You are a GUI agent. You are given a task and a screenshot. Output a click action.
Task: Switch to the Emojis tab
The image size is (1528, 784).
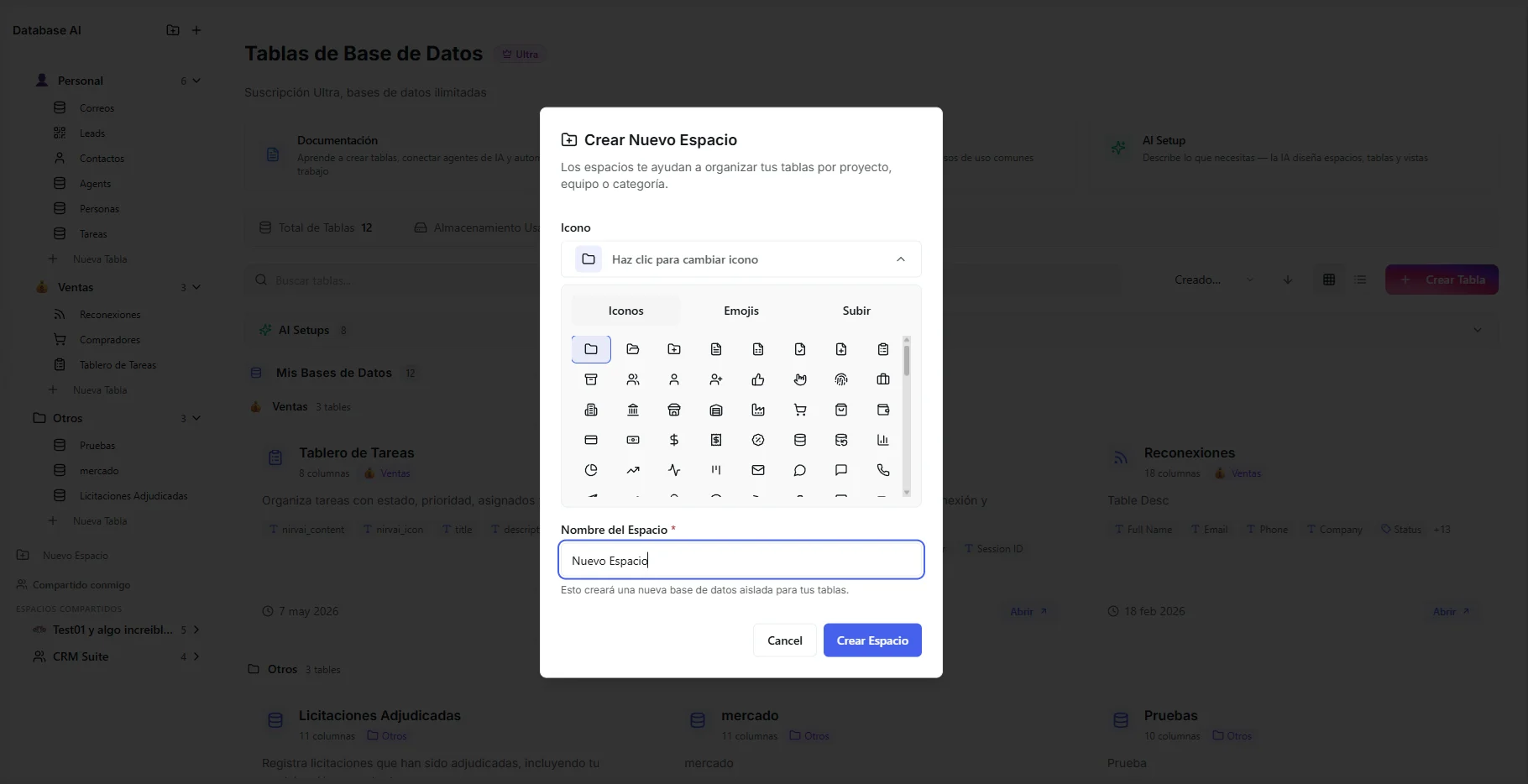[741, 311]
